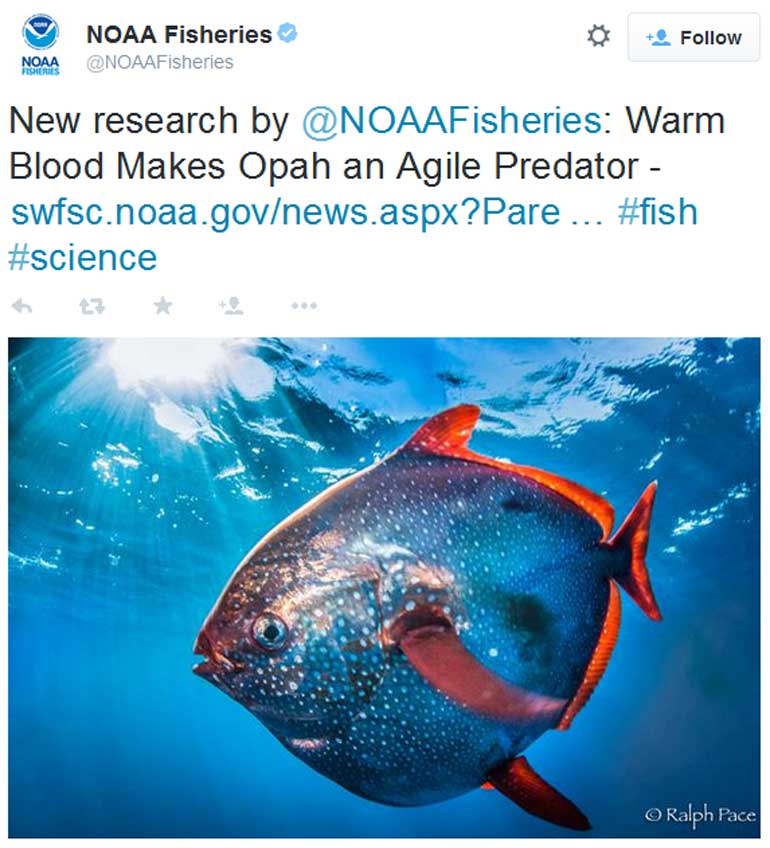Click the person-plus icon below the tweet
This screenshot has height=848, width=770.
231,306
